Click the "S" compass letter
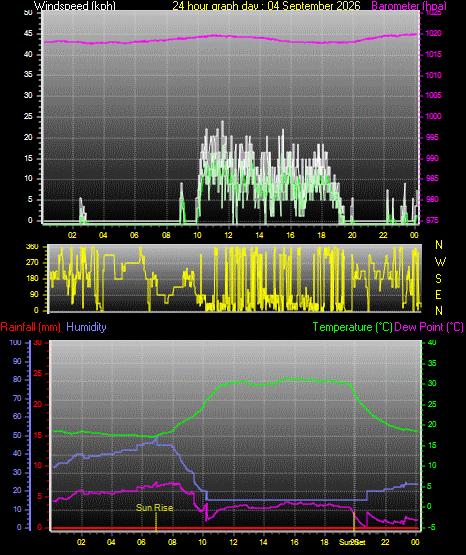466x555 pixels. point(438,279)
